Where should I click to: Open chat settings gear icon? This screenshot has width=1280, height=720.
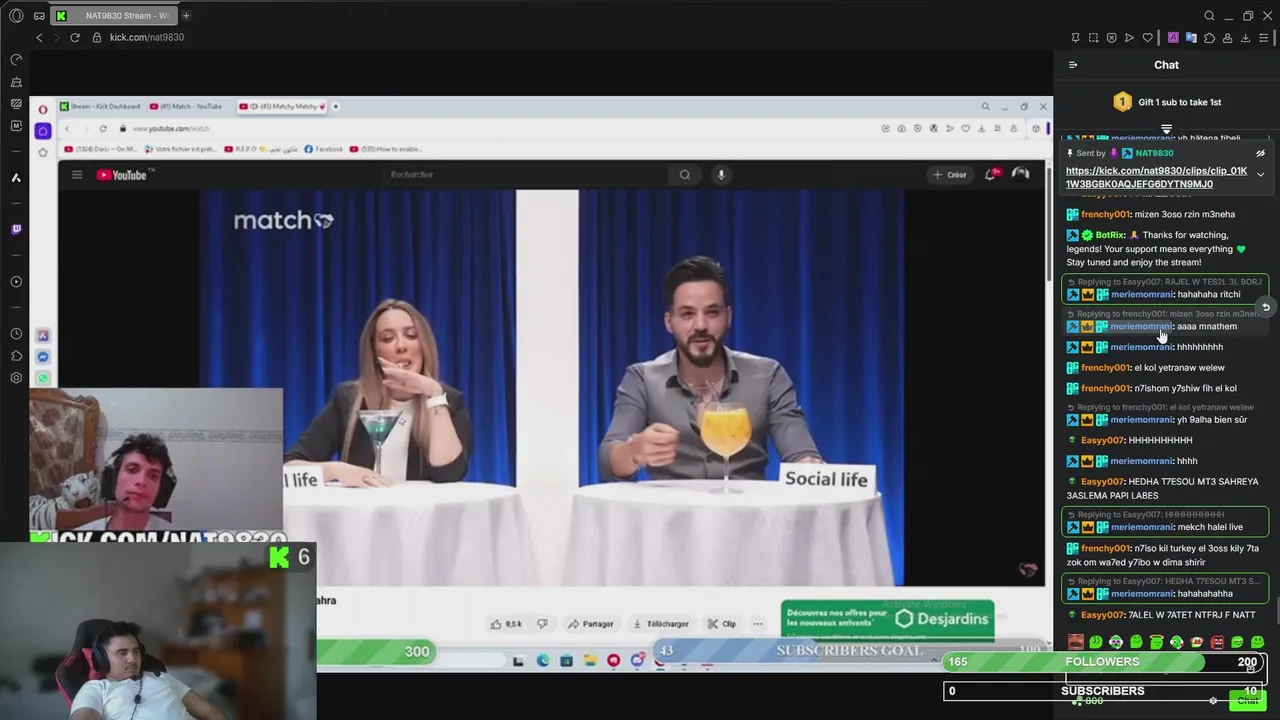[x=1213, y=701]
